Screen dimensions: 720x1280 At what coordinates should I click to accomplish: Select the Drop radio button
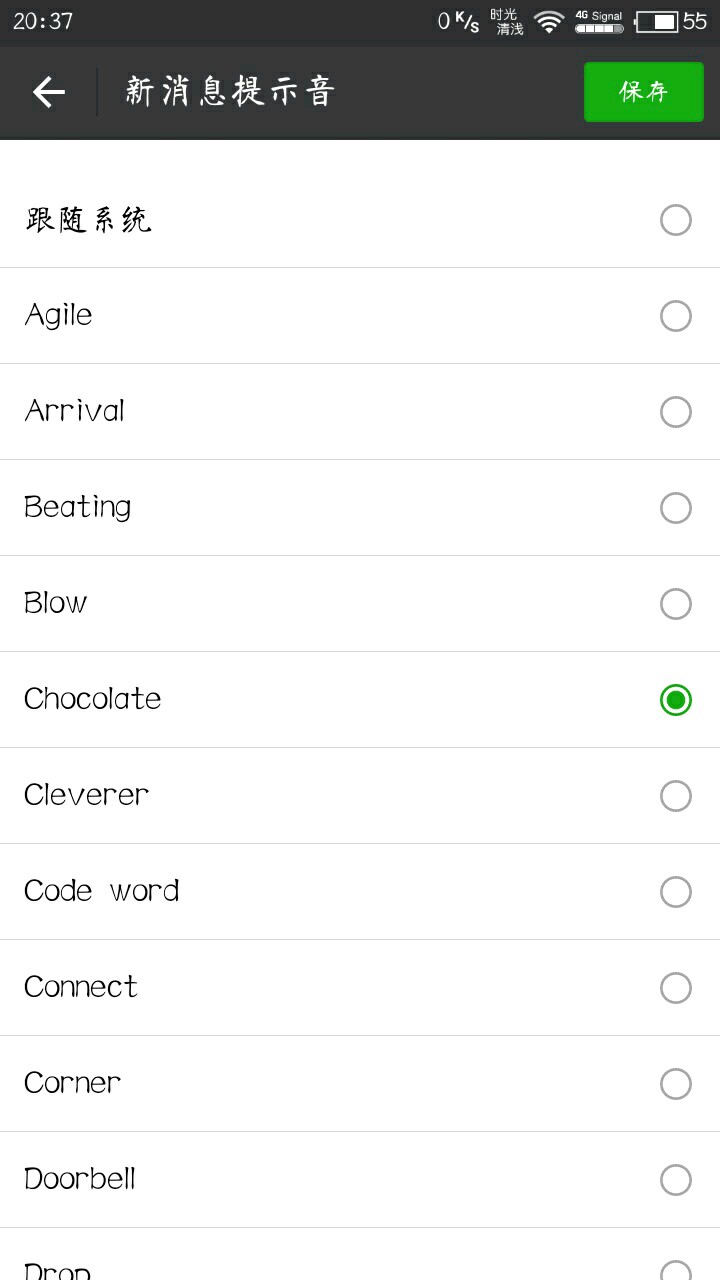(676, 1270)
